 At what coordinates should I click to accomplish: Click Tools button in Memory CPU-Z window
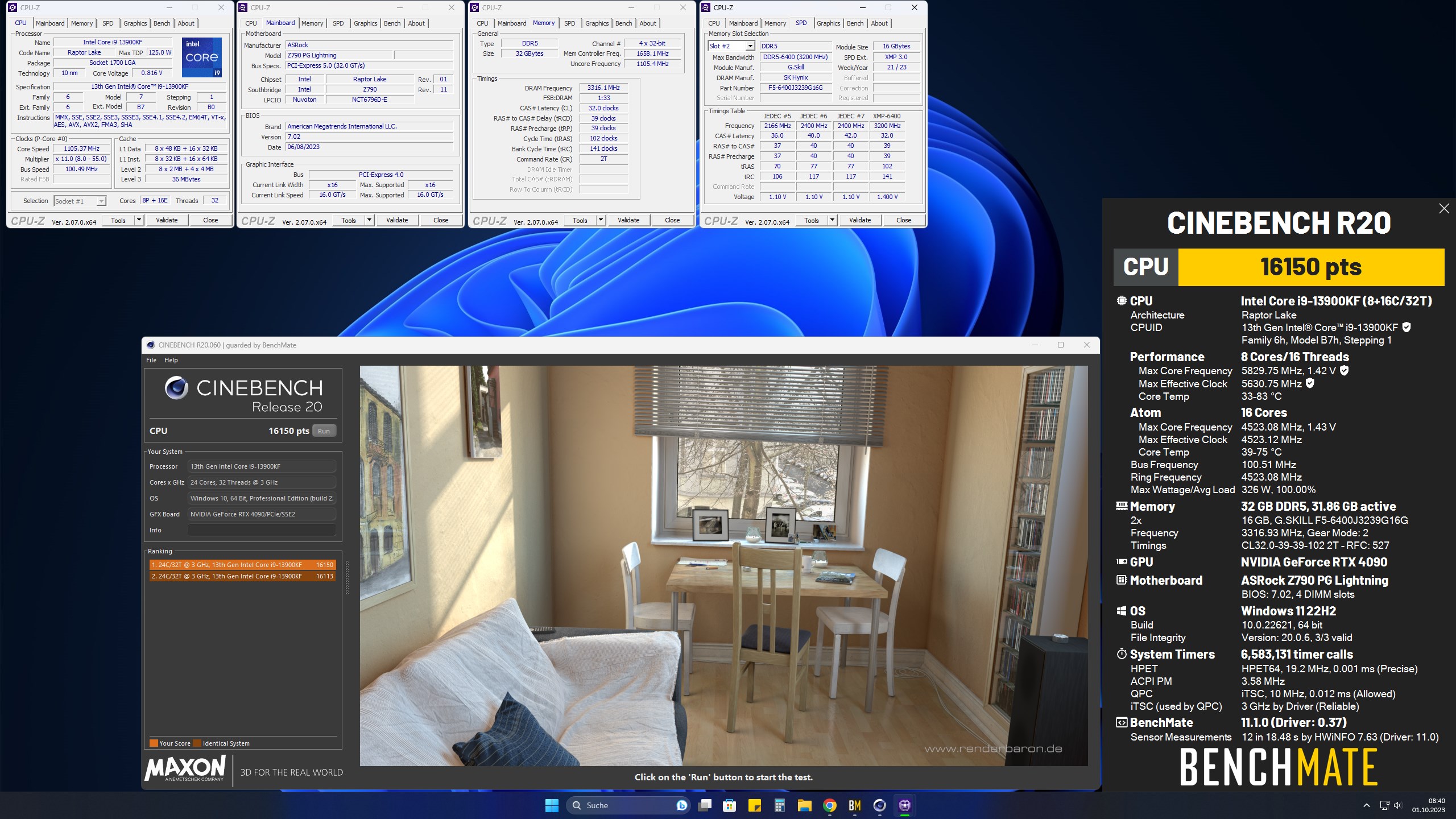pyautogui.click(x=580, y=220)
